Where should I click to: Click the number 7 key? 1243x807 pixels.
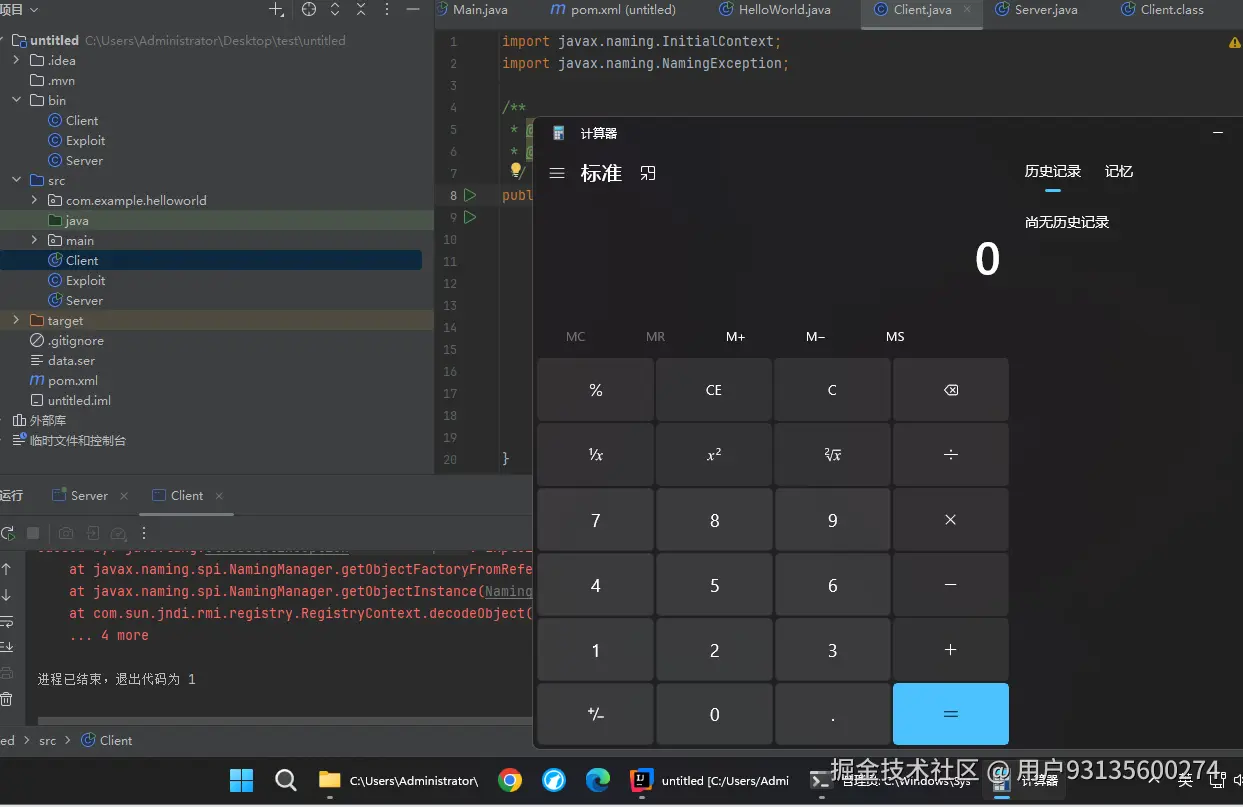coord(596,520)
